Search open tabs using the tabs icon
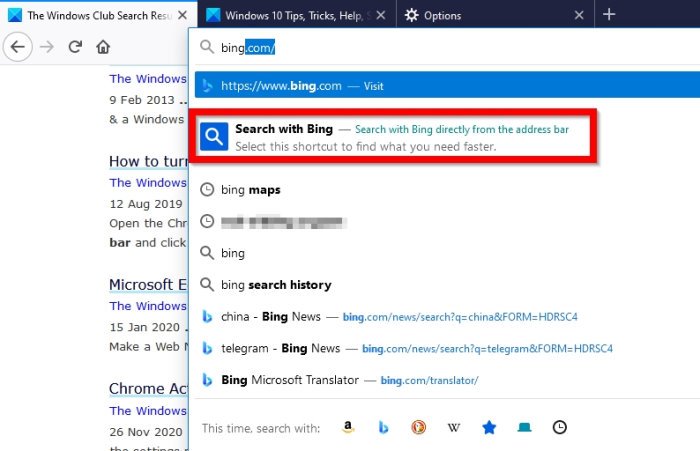This screenshot has height=451, width=700. tap(524, 427)
